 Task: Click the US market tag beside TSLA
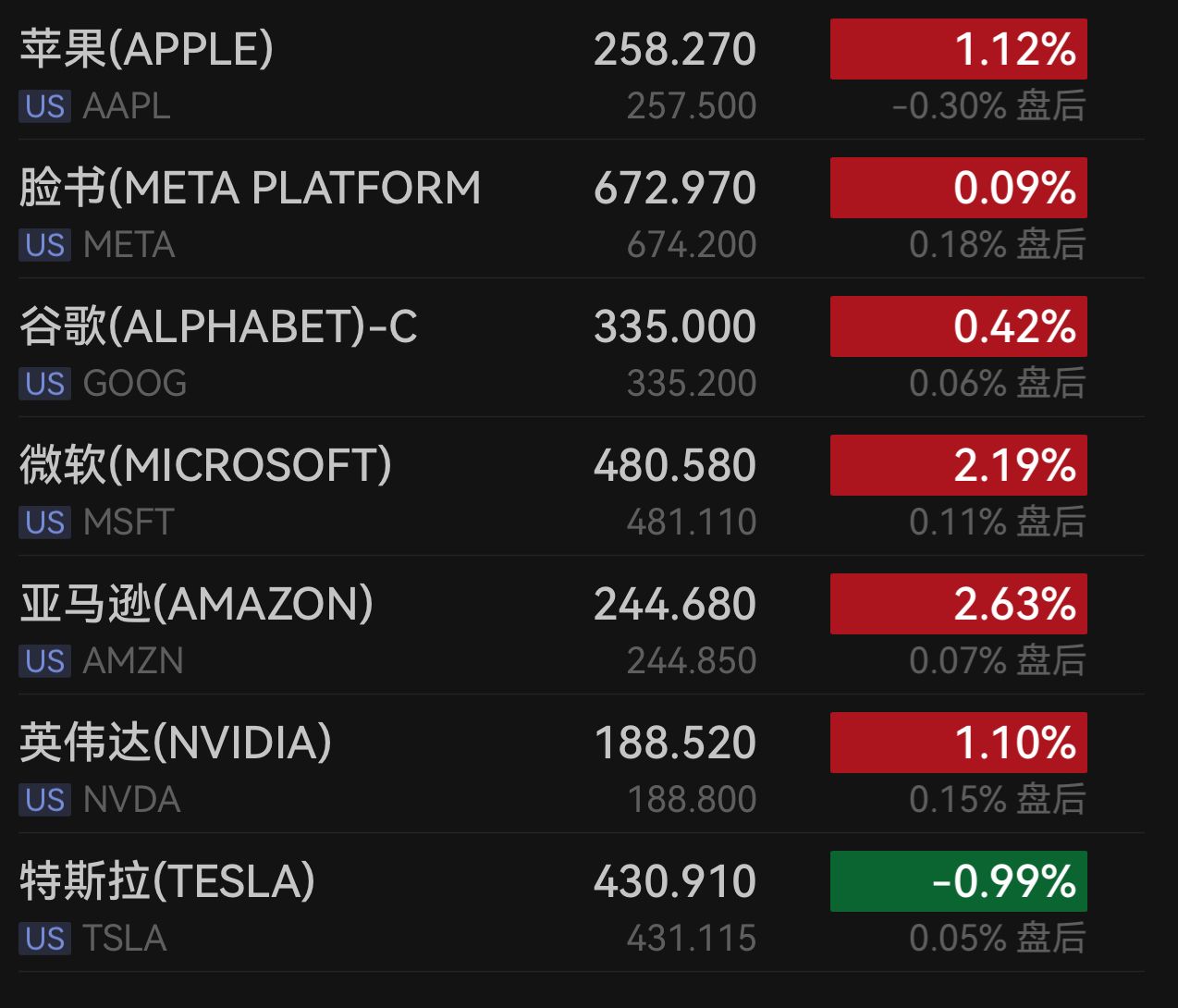(x=44, y=939)
